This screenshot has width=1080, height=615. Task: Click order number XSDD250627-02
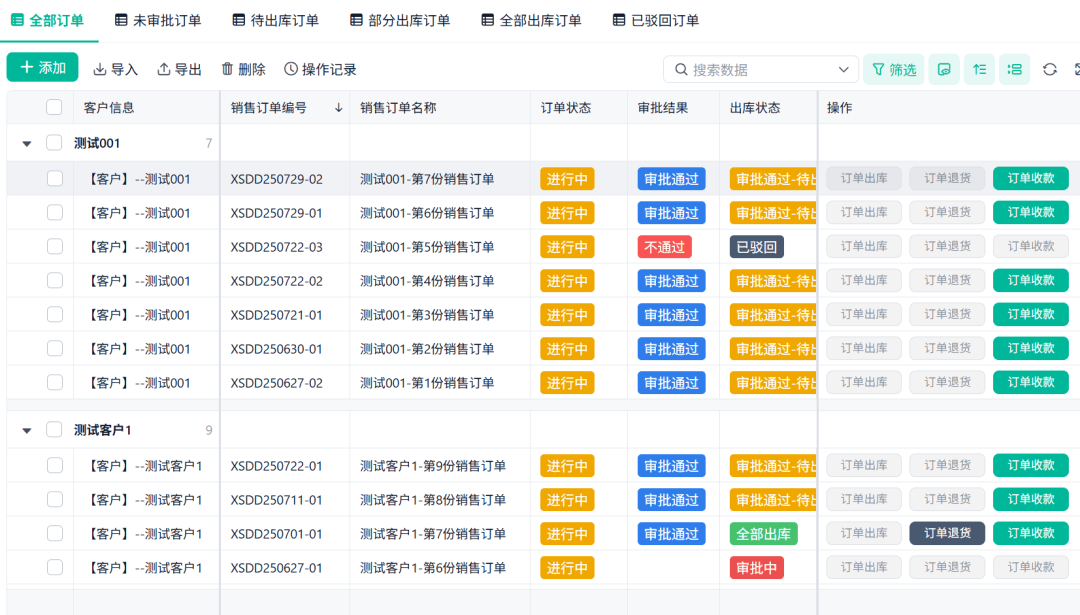tap(276, 383)
